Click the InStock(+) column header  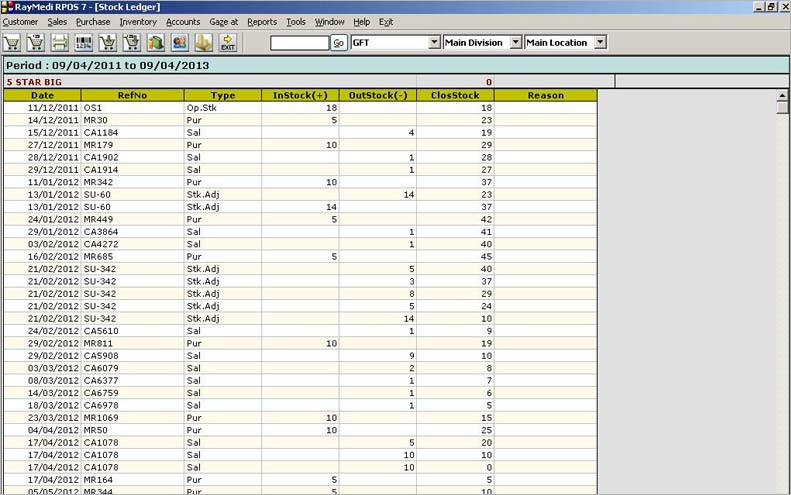pos(300,95)
